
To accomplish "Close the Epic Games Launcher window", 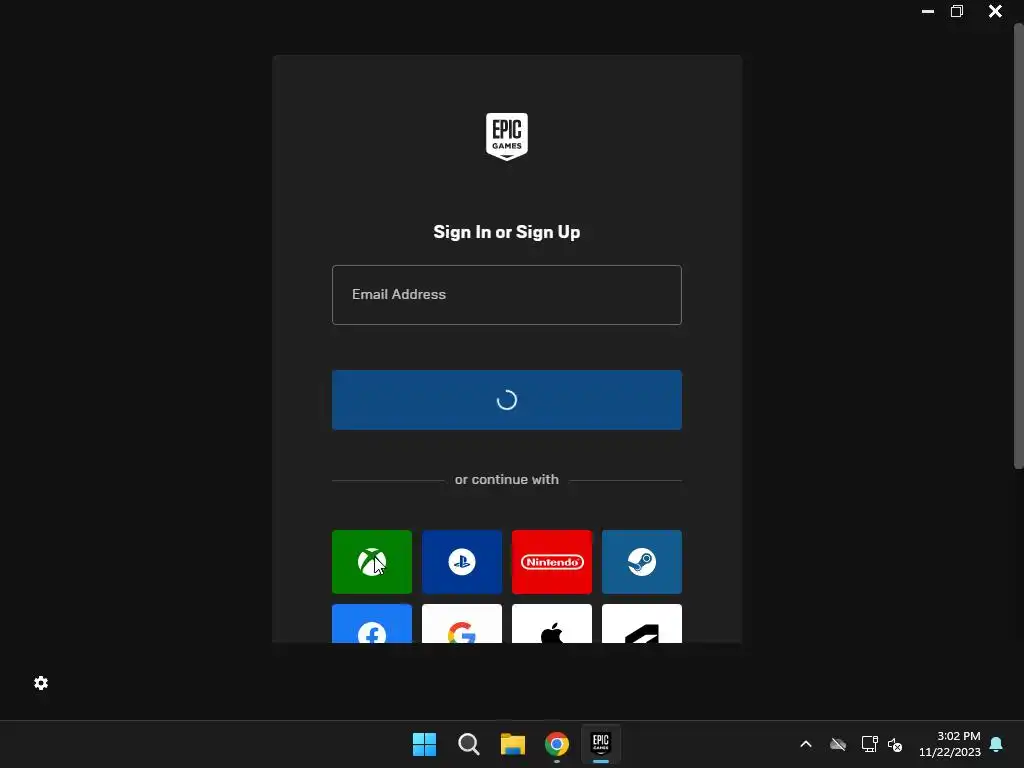I will pyautogui.click(x=995, y=11).
